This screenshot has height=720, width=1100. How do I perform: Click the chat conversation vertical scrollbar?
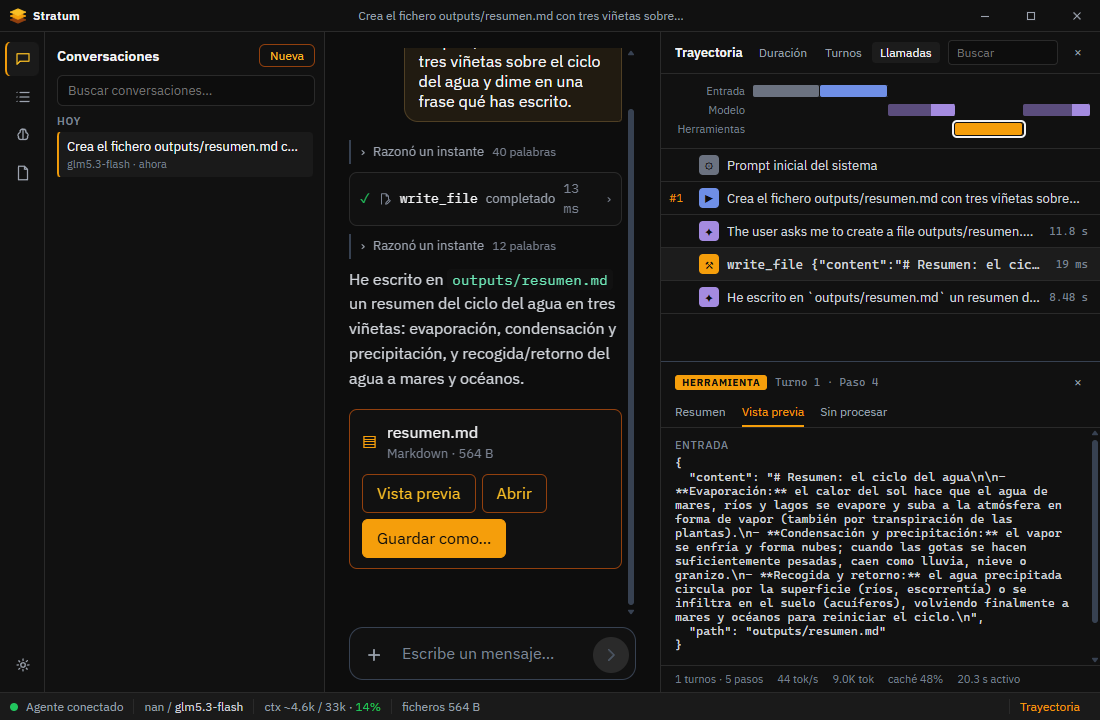[x=631, y=356]
